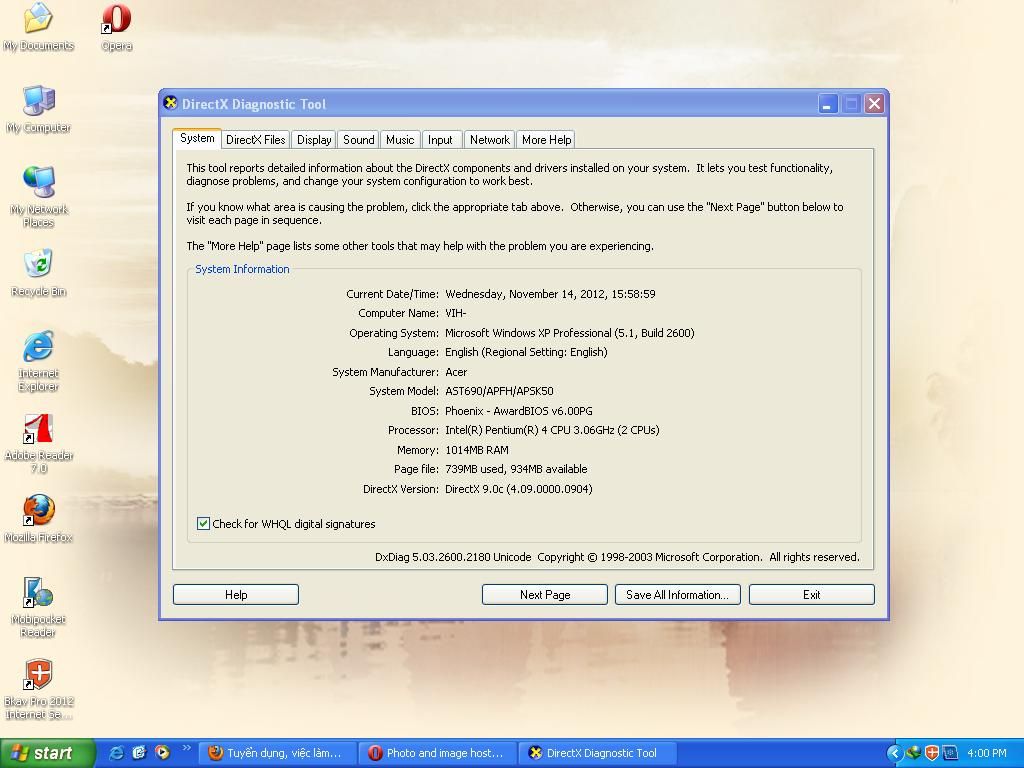Click page file value '739MB used, 934MB available'
Screen dimensions: 1024x768
click(516, 469)
